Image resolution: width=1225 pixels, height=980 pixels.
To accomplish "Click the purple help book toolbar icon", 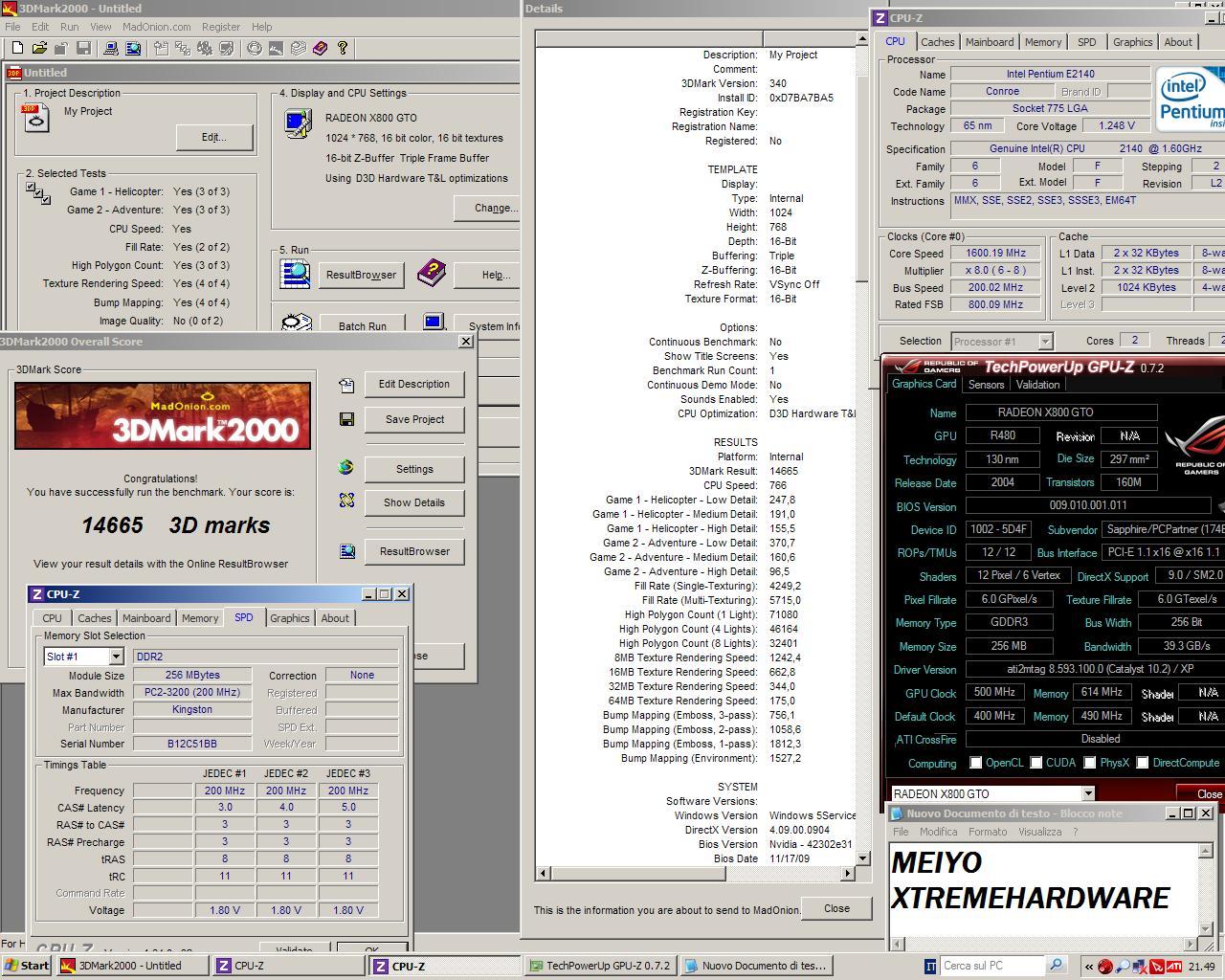I will (x=321, y=48).
